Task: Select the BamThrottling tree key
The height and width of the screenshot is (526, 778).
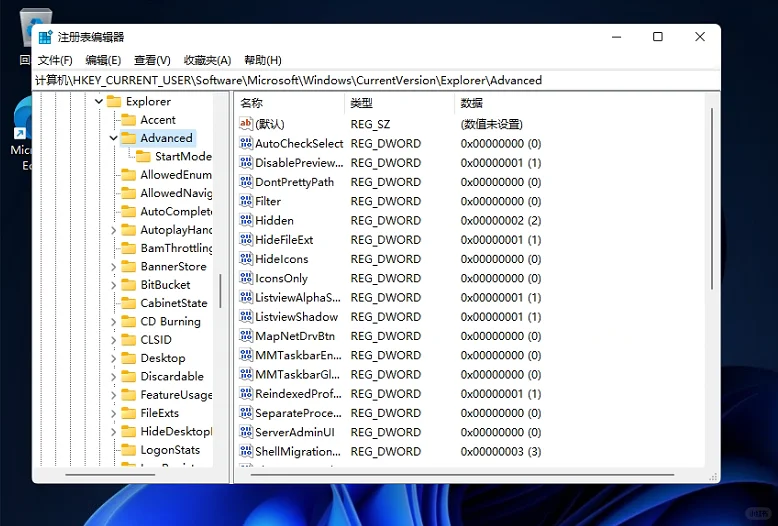Action: [176, 248]
